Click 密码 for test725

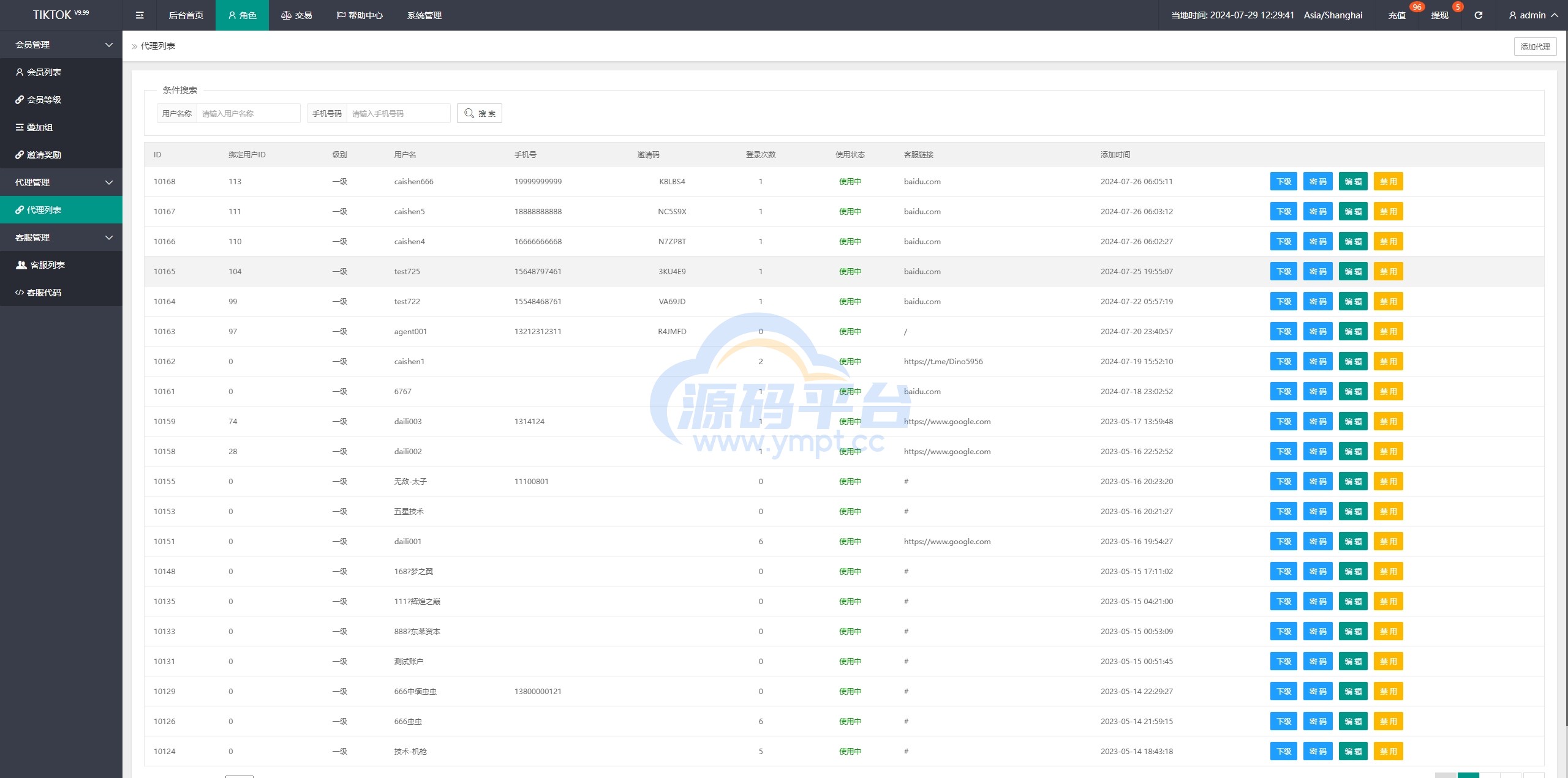[x=1318, y=271]
